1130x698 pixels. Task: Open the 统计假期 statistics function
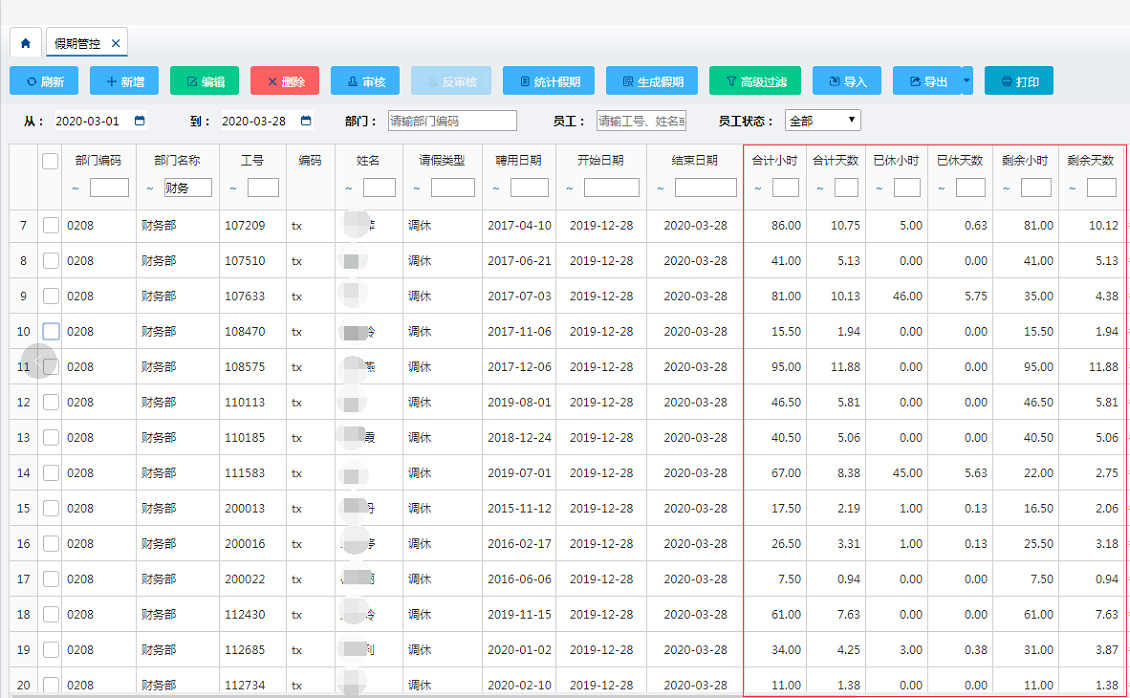548,81
